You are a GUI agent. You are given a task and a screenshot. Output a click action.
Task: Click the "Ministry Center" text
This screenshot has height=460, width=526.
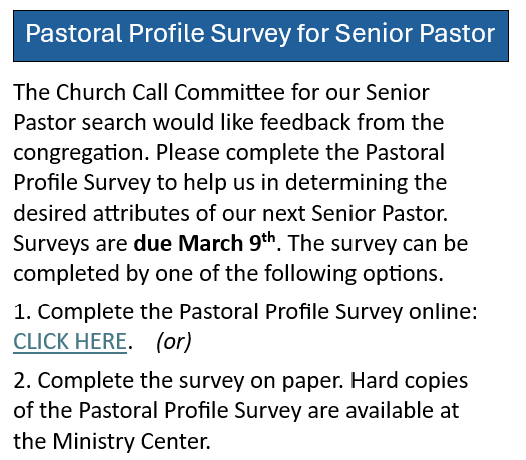131,441
